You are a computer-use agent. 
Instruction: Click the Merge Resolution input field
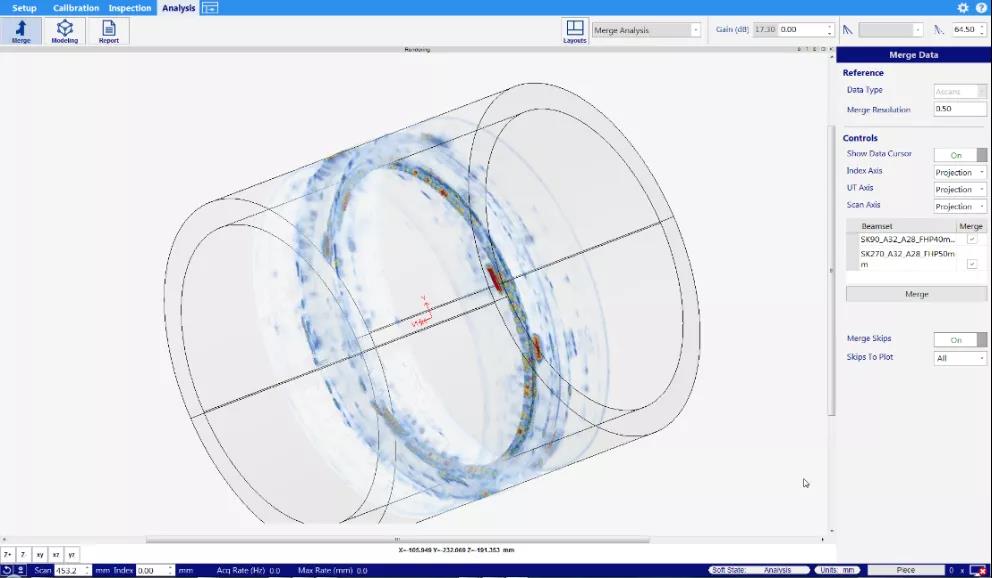960,109
